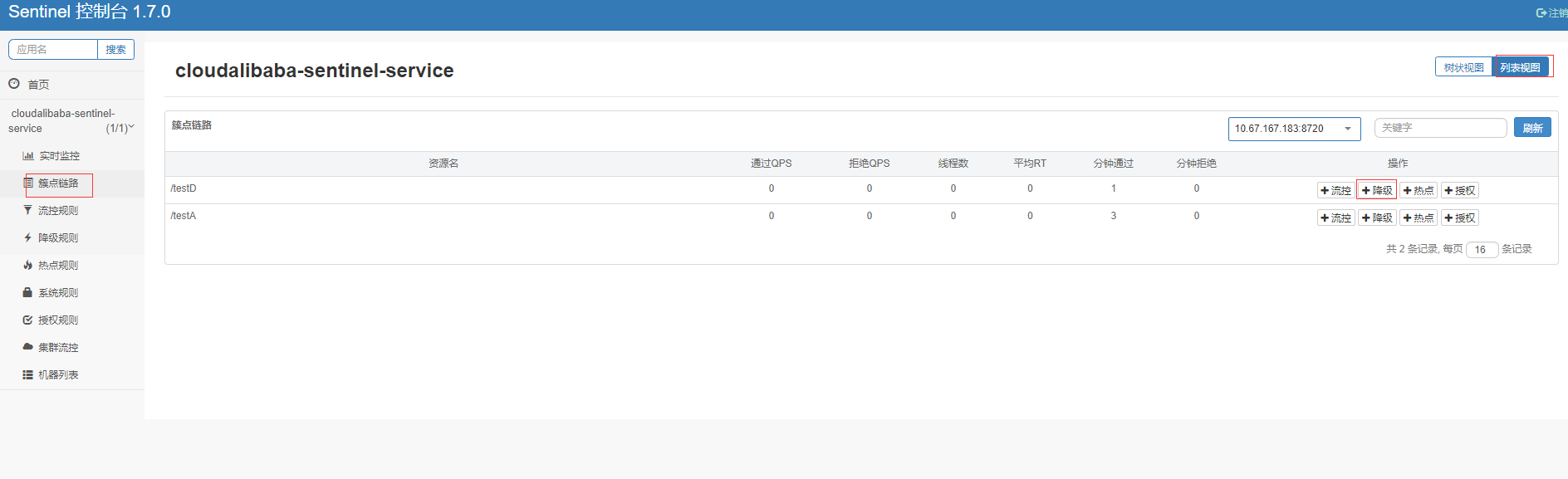Click the filter icon for 流控规则

pos(27,211)
